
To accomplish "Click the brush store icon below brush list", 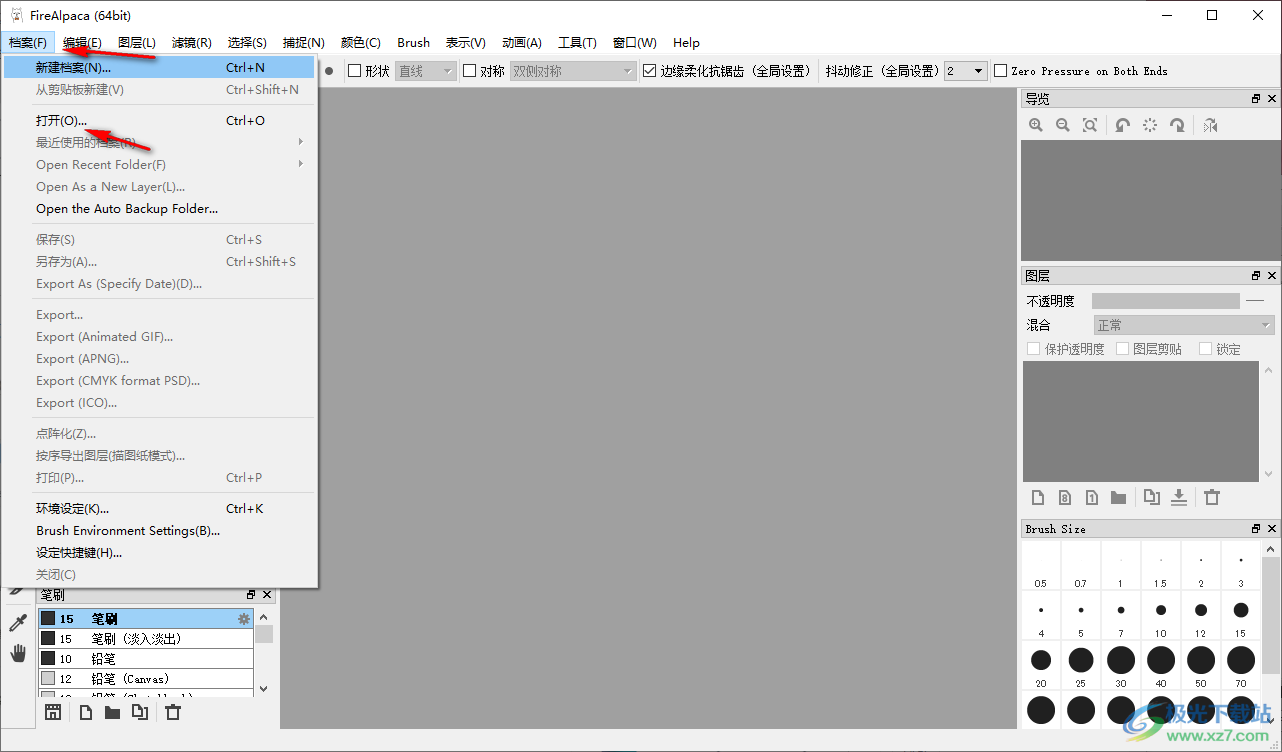I will pos(53,712).
